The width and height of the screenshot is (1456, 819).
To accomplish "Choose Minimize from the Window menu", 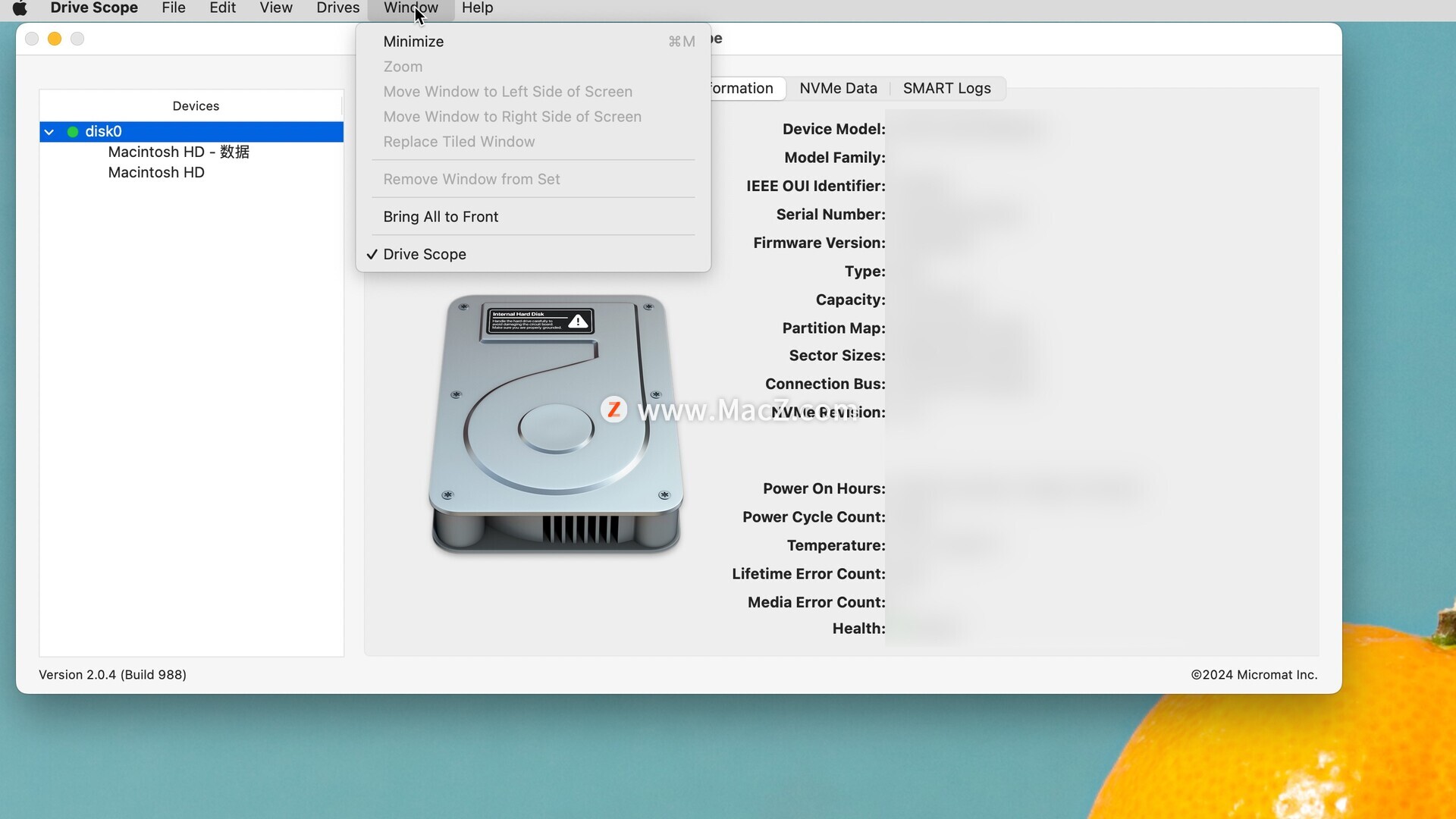I will point(413,42).
